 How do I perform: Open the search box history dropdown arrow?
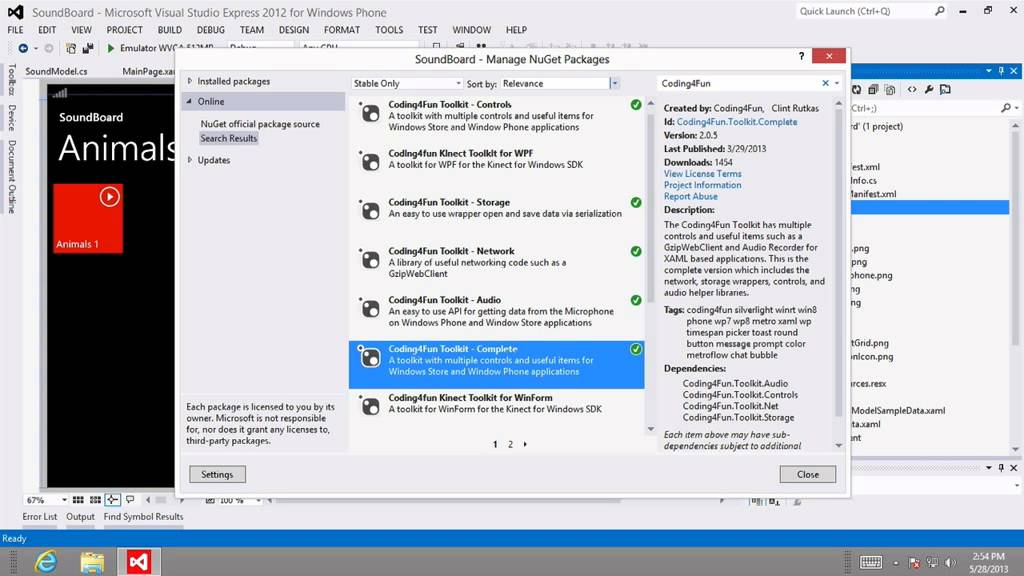click(x=837, y=84)
